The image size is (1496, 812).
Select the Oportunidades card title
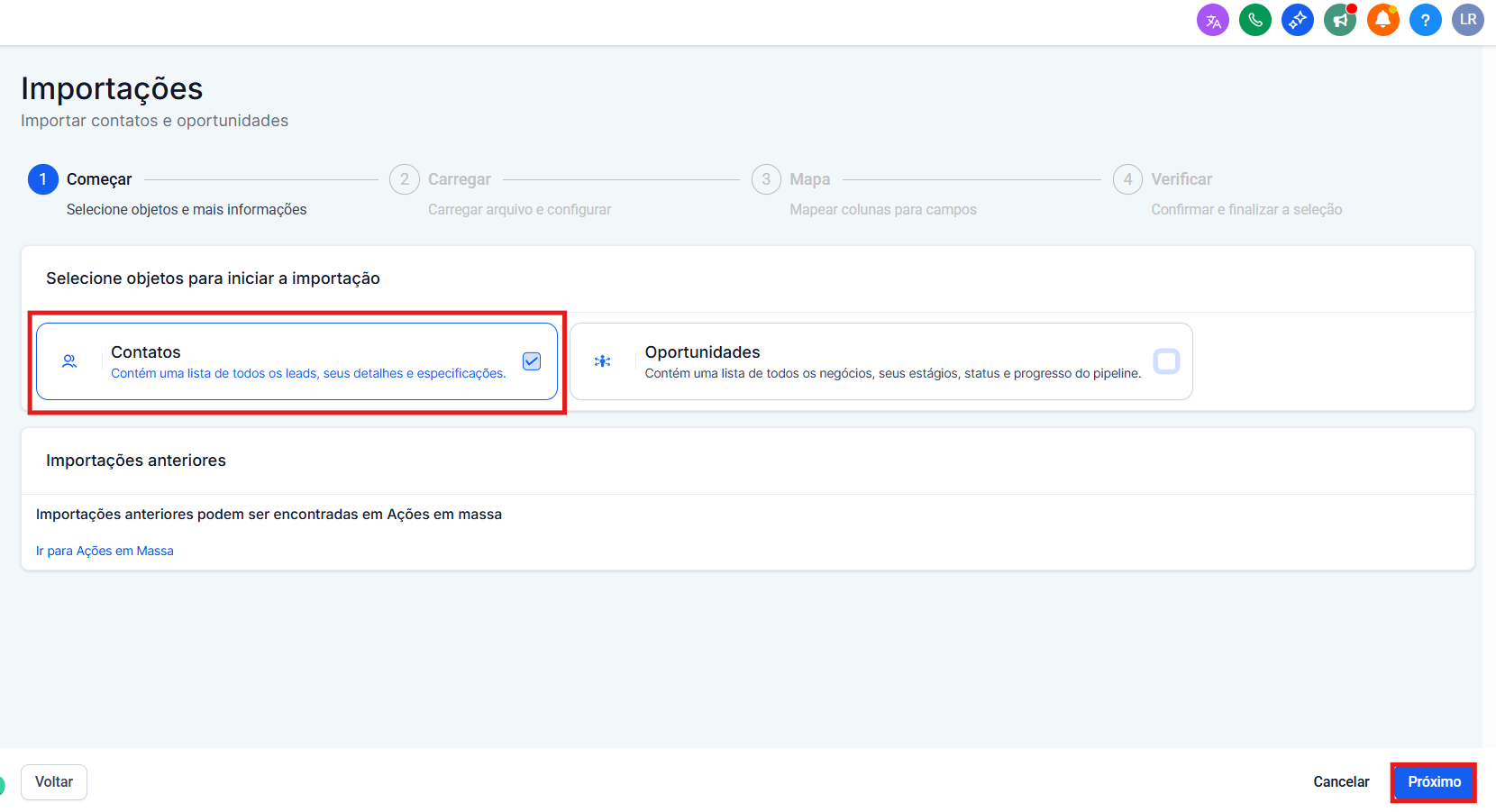pyautogui.click(x=702, y=352)
